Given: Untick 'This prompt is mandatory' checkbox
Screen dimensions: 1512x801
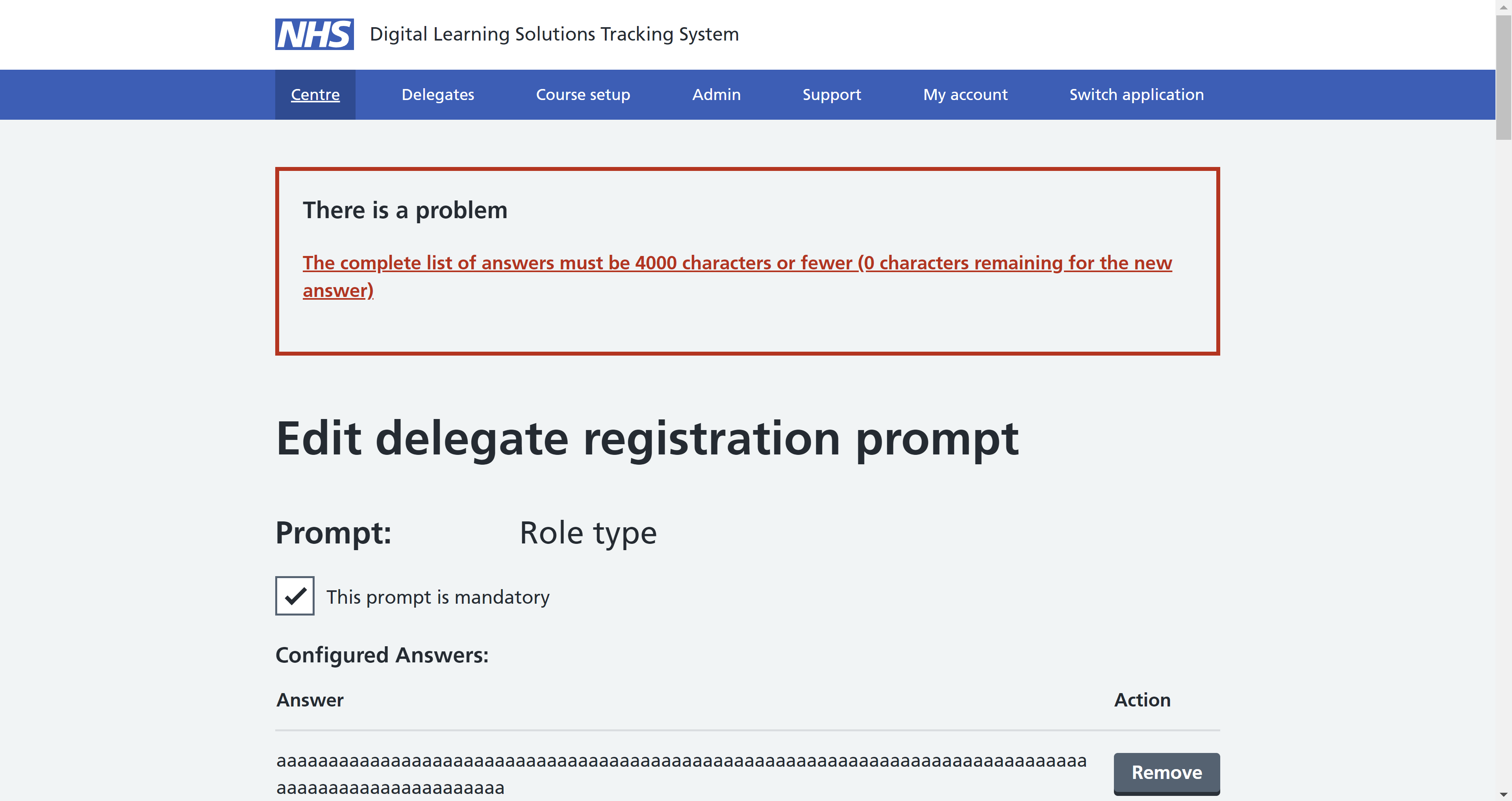Looking at the screenshot, I should click(295, 595).
